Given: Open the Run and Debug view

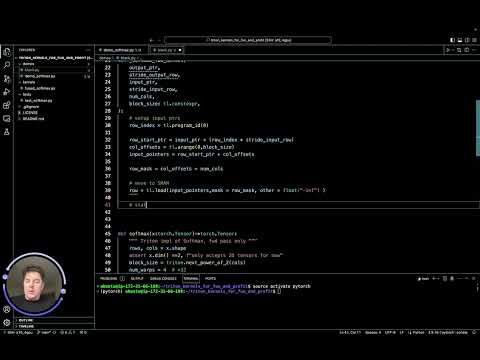Looking at the screenshot, I should click(7, 92).
